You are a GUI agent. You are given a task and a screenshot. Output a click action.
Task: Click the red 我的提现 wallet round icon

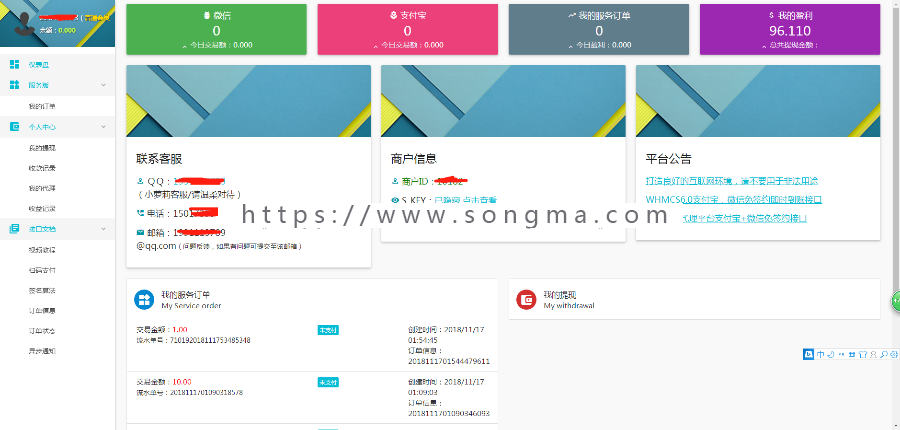(526, 300)
